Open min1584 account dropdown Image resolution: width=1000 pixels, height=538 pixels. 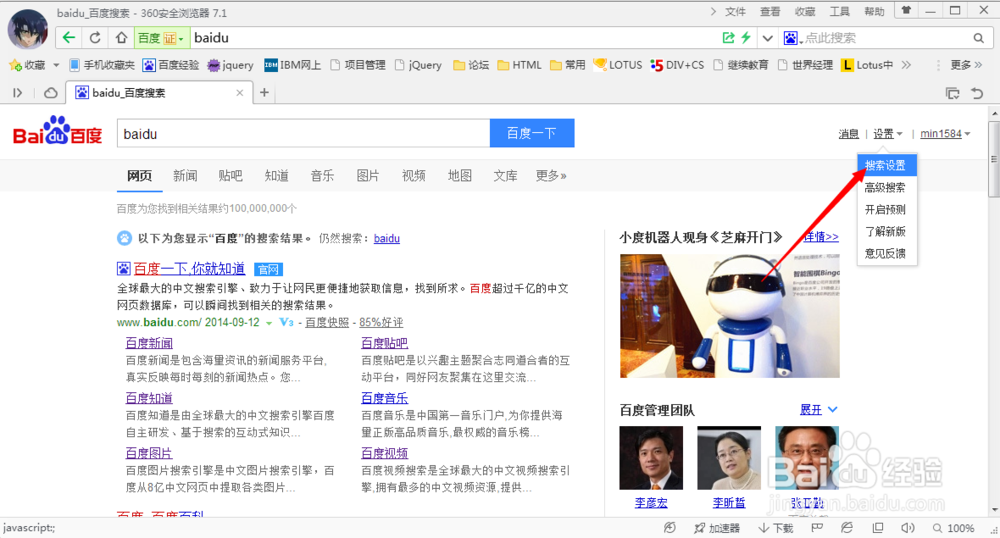pyautogui.click(x=945, y=134)
